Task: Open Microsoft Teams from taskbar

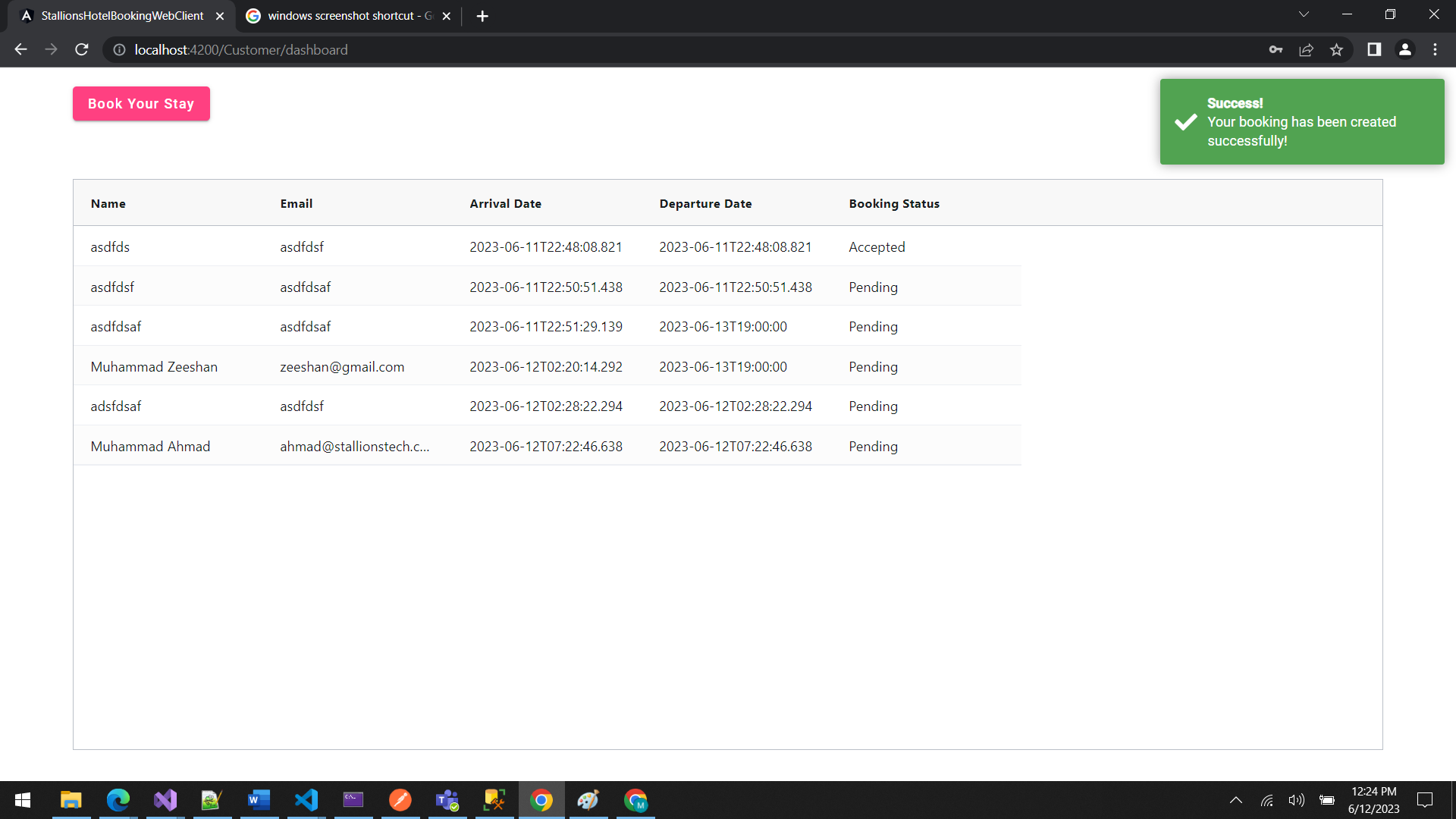Action: point(447,800)
